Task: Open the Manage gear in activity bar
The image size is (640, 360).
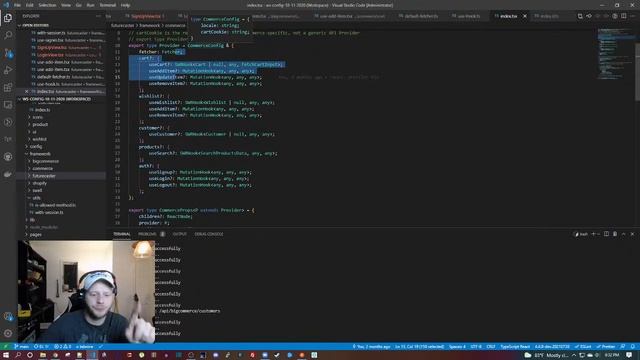Action: pyautogui.click(x=8, y=333)
